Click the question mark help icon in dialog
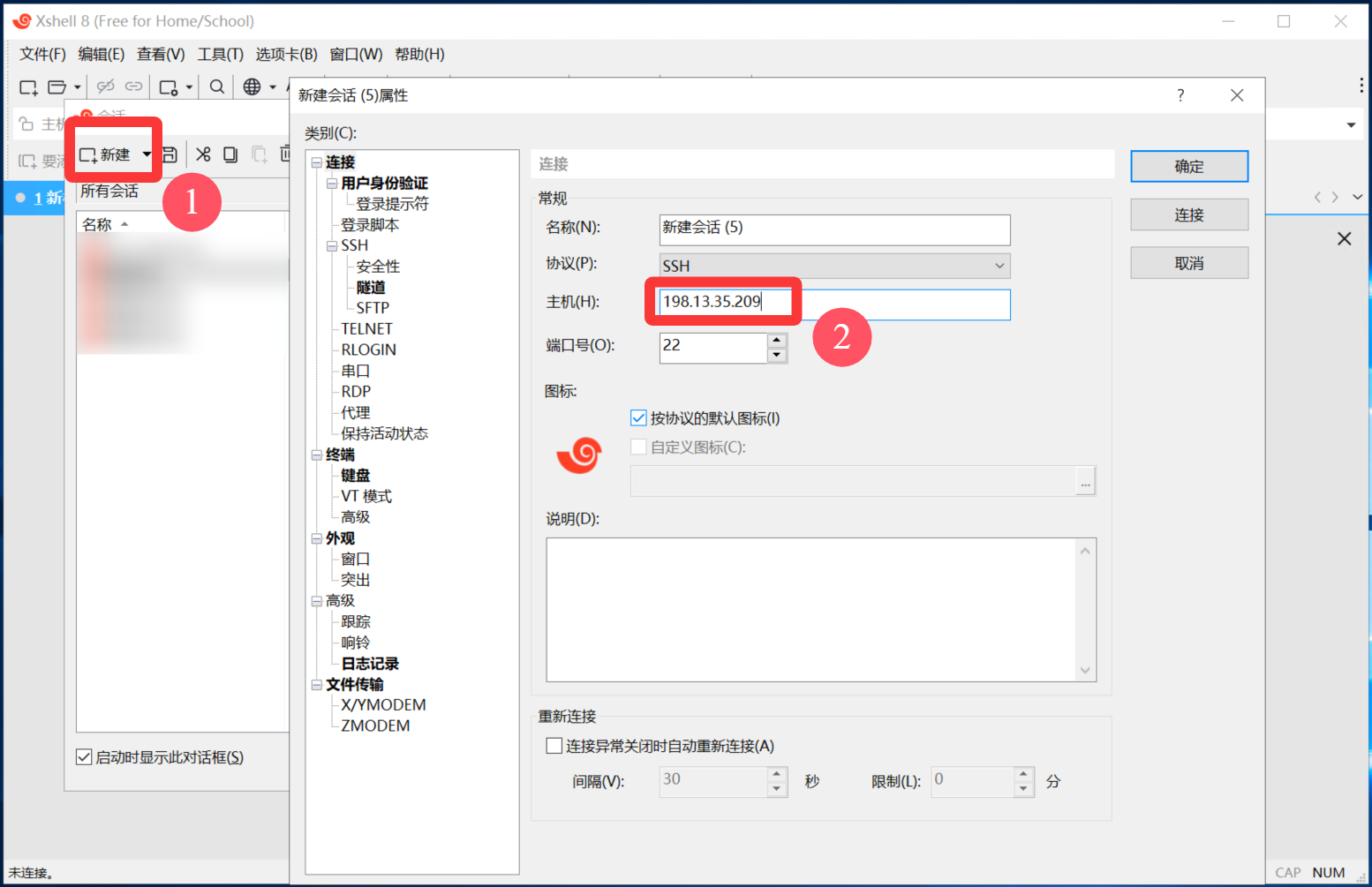 pos(1180,95)
